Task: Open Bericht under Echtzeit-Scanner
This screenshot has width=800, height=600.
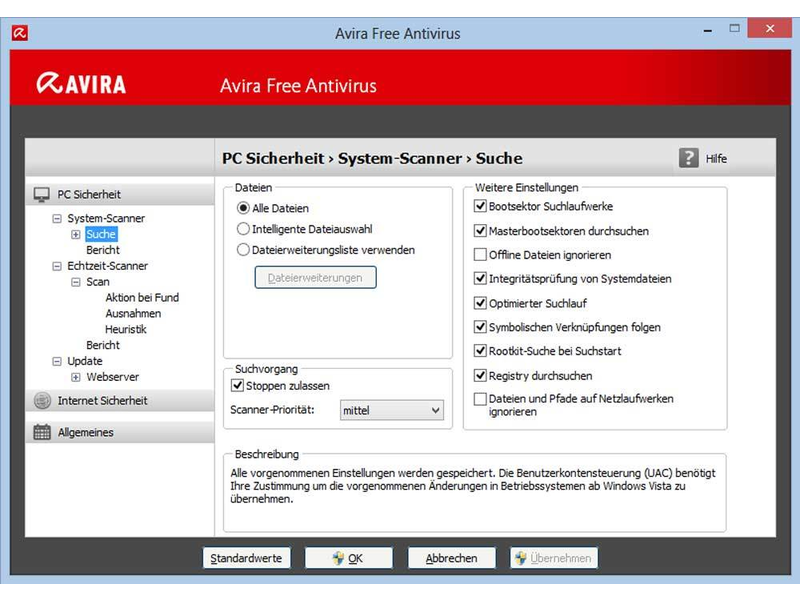Action: click(x=103, y=345)
